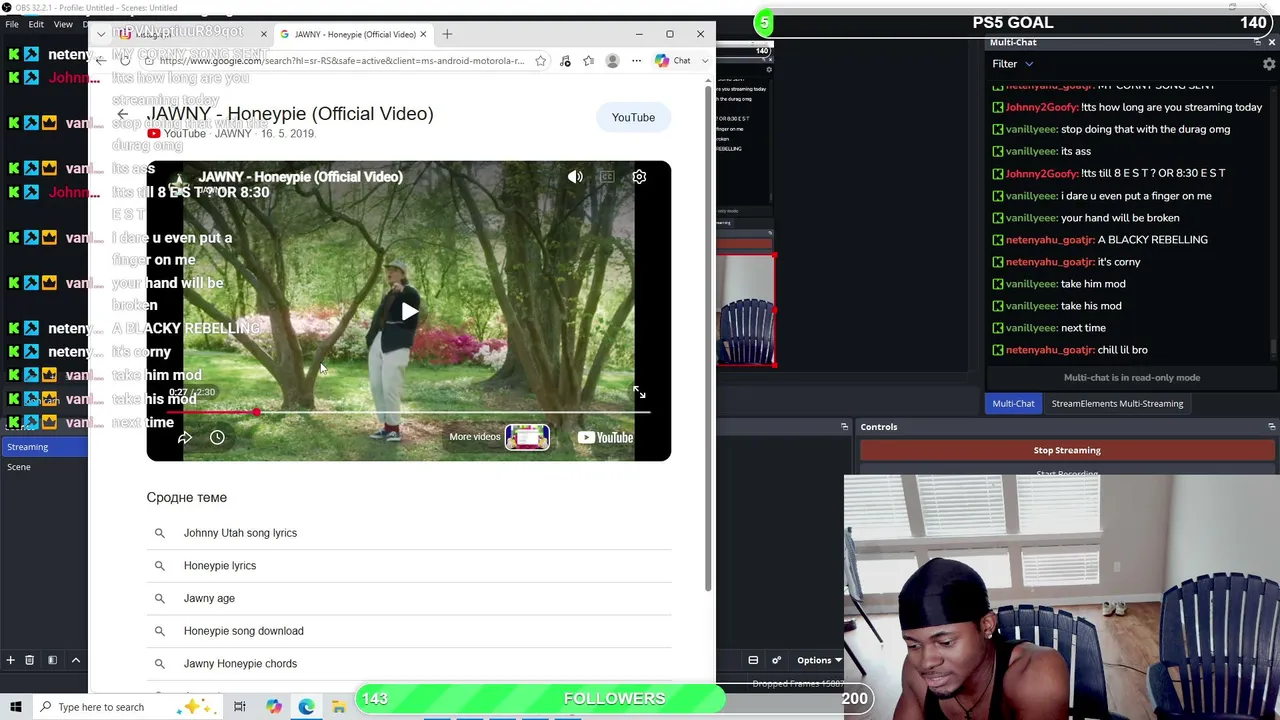Search for Jawny age

pyautogui.click(x=408, y=598)
